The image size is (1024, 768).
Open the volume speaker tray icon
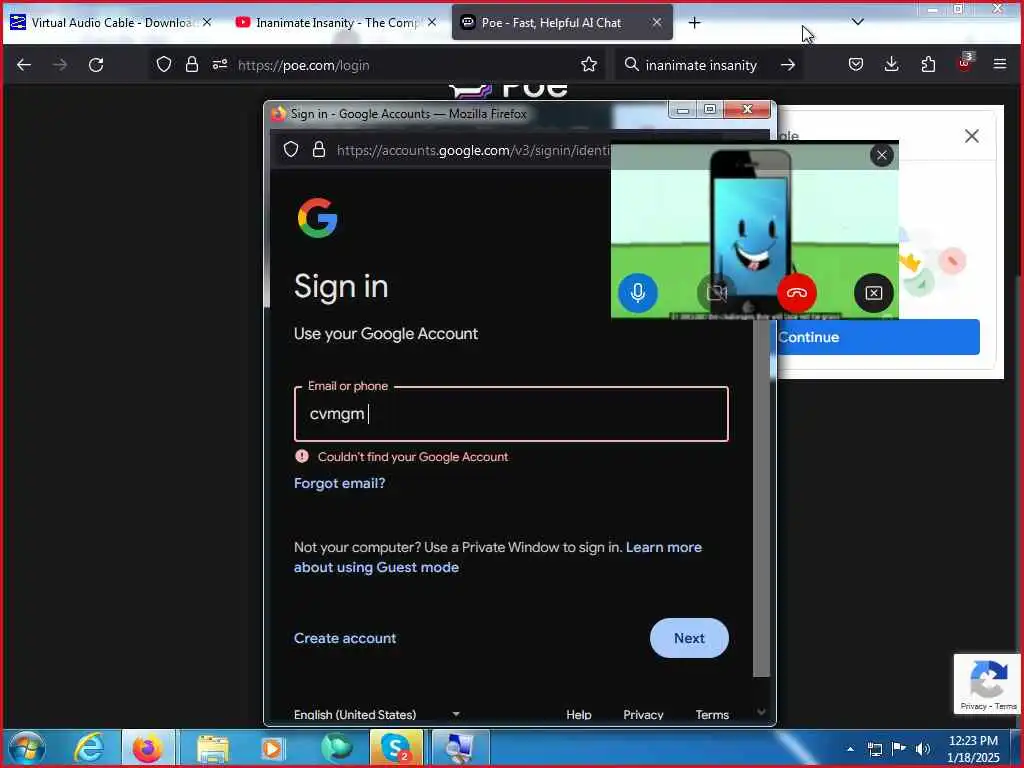click(x=922, y=749)
